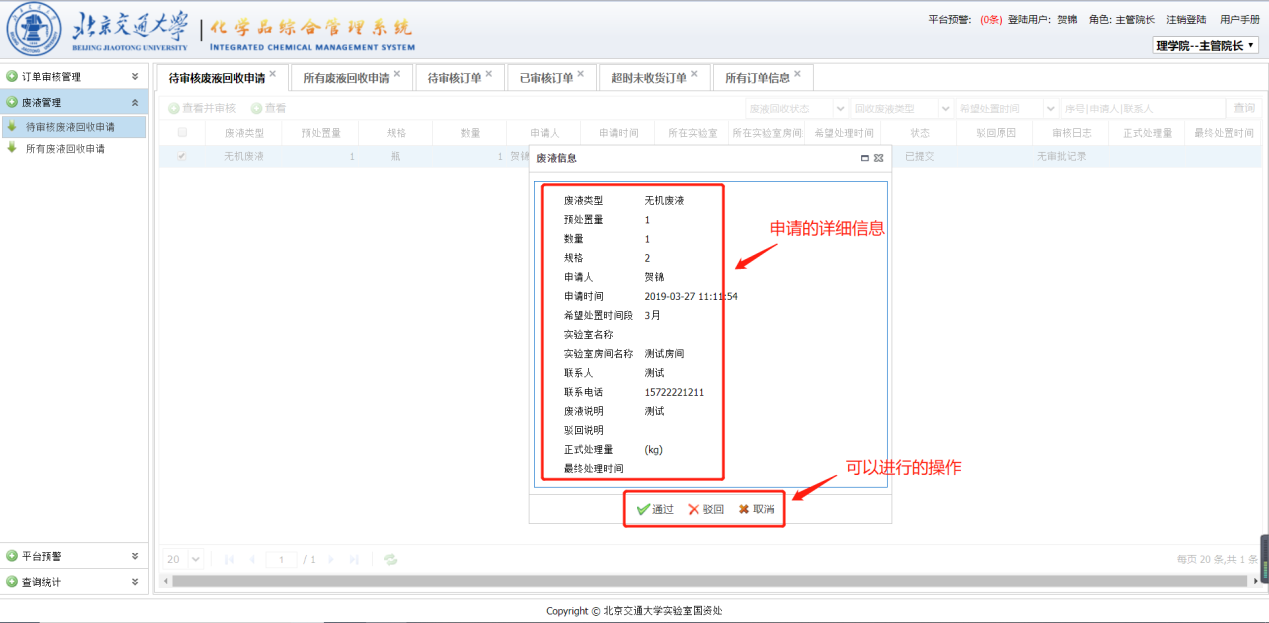Go to next page arrow in pagination
Screen dimensions: 1269x623
point(331,560)
